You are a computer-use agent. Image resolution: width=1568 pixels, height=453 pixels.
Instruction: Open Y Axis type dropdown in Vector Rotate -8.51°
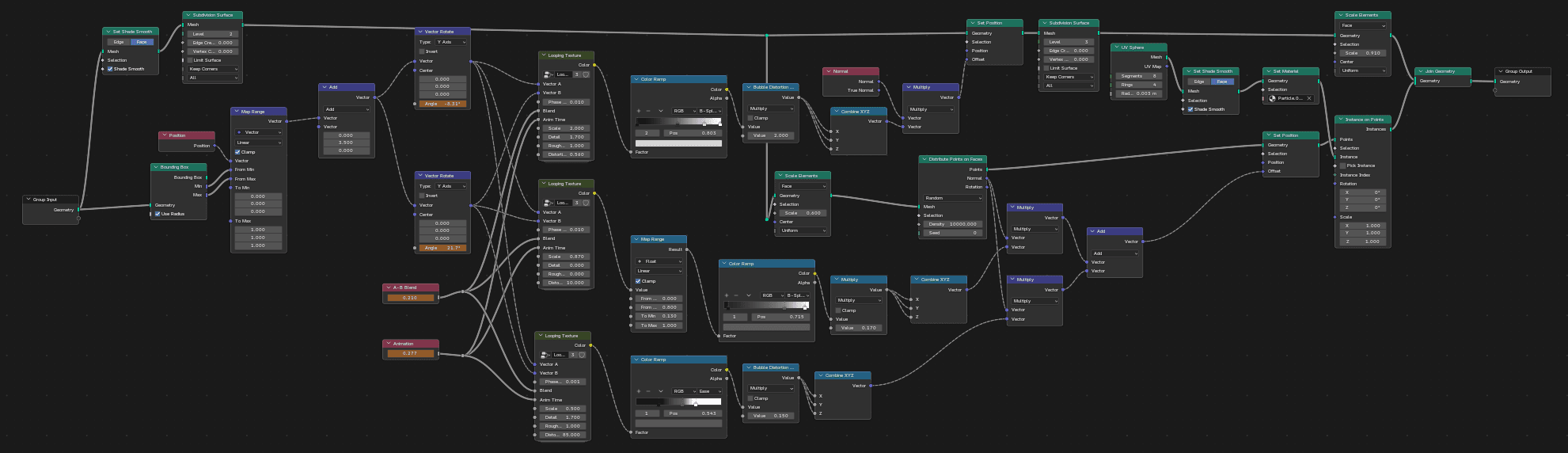[450, 42]
